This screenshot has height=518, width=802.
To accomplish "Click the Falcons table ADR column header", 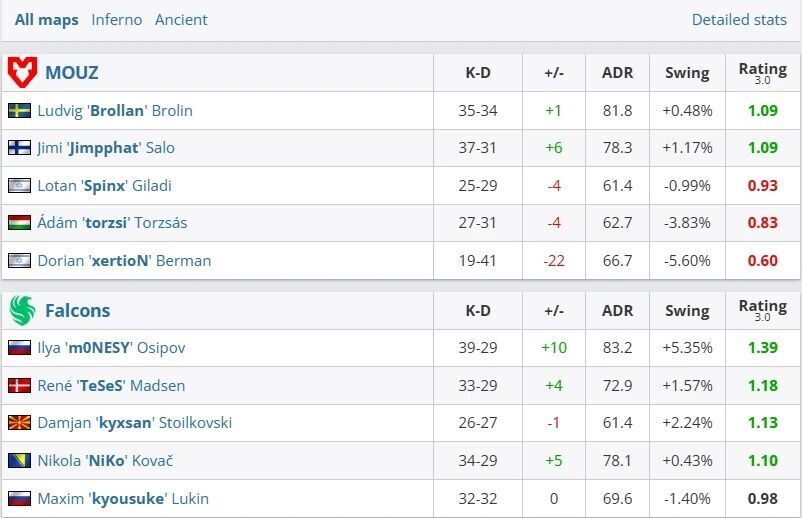I will click(x=617, y=310).
